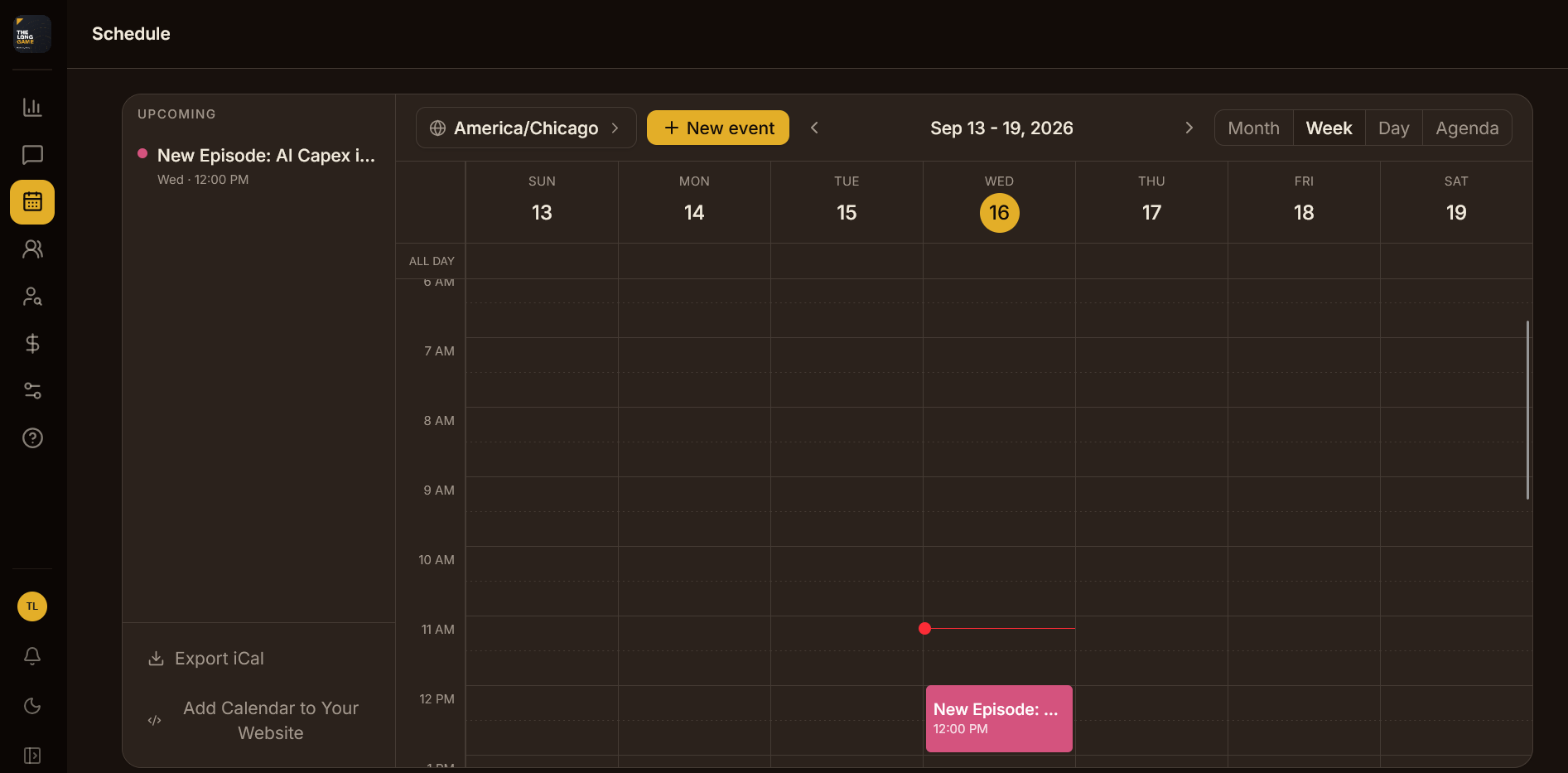Switch to Day view

1394,128
